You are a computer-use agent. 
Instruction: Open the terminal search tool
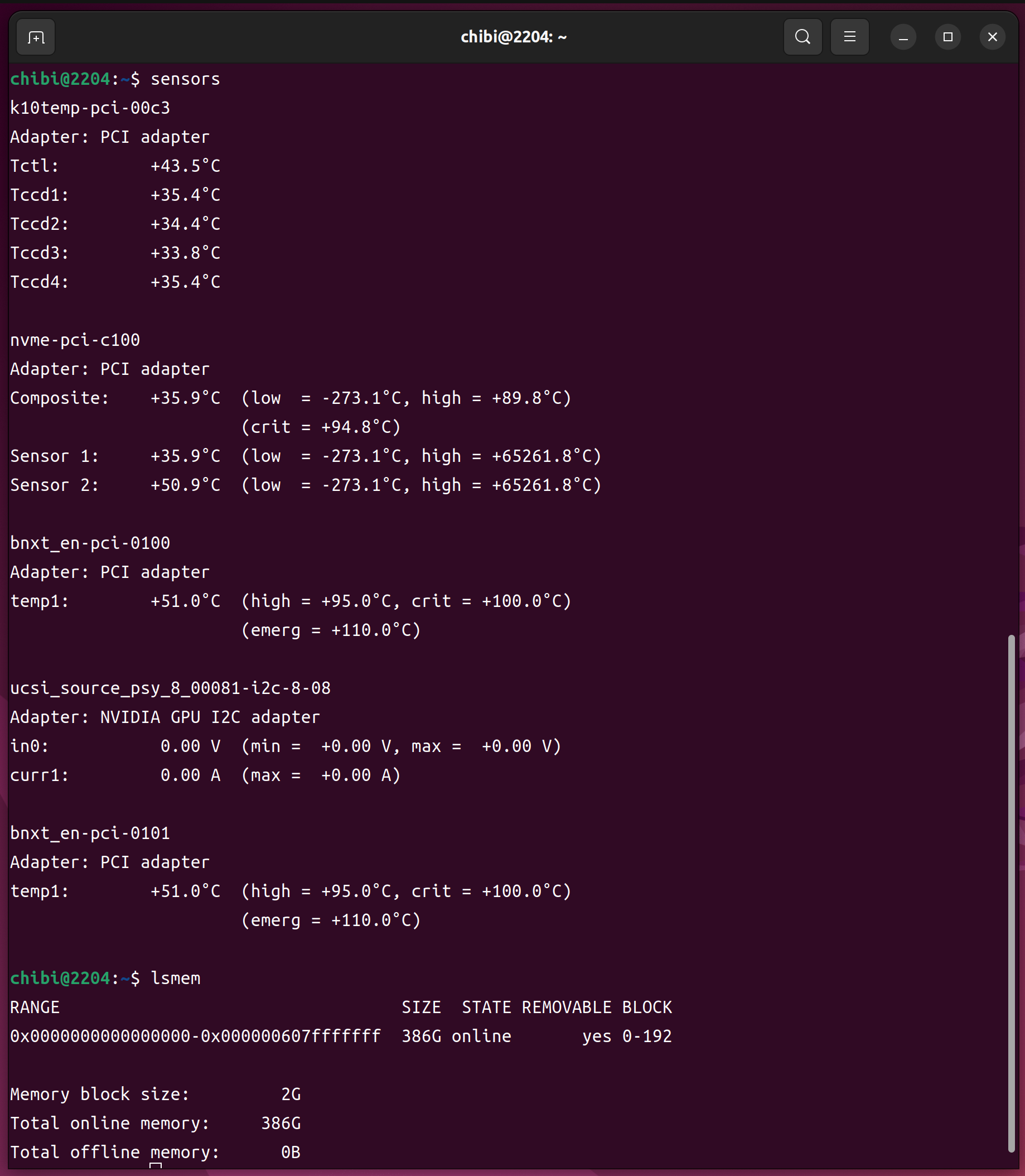click(x=802, y=37)
